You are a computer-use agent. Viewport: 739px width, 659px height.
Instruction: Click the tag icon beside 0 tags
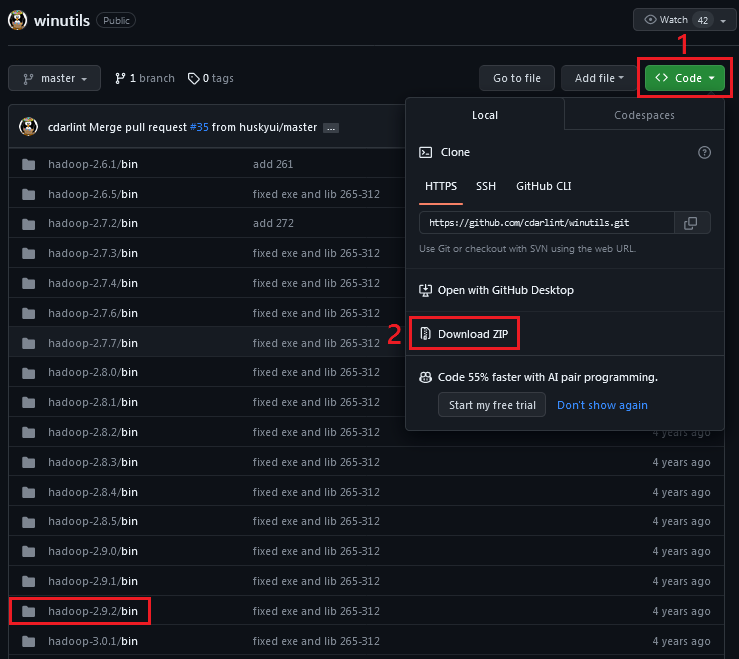click(193, 78)
